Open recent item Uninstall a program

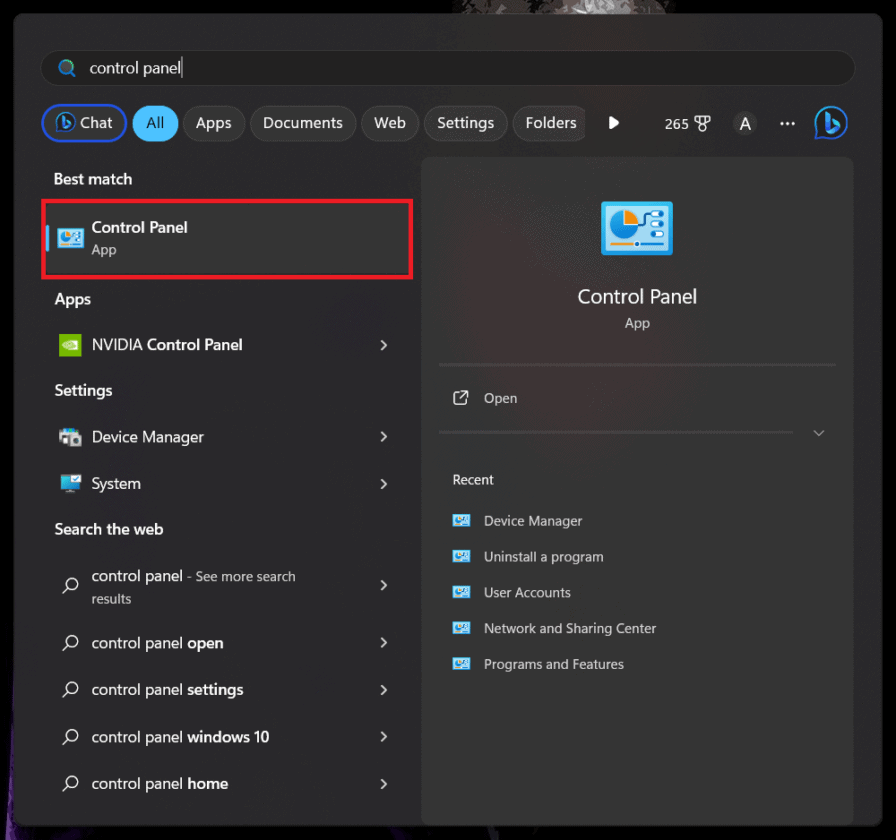coord(543,557)
